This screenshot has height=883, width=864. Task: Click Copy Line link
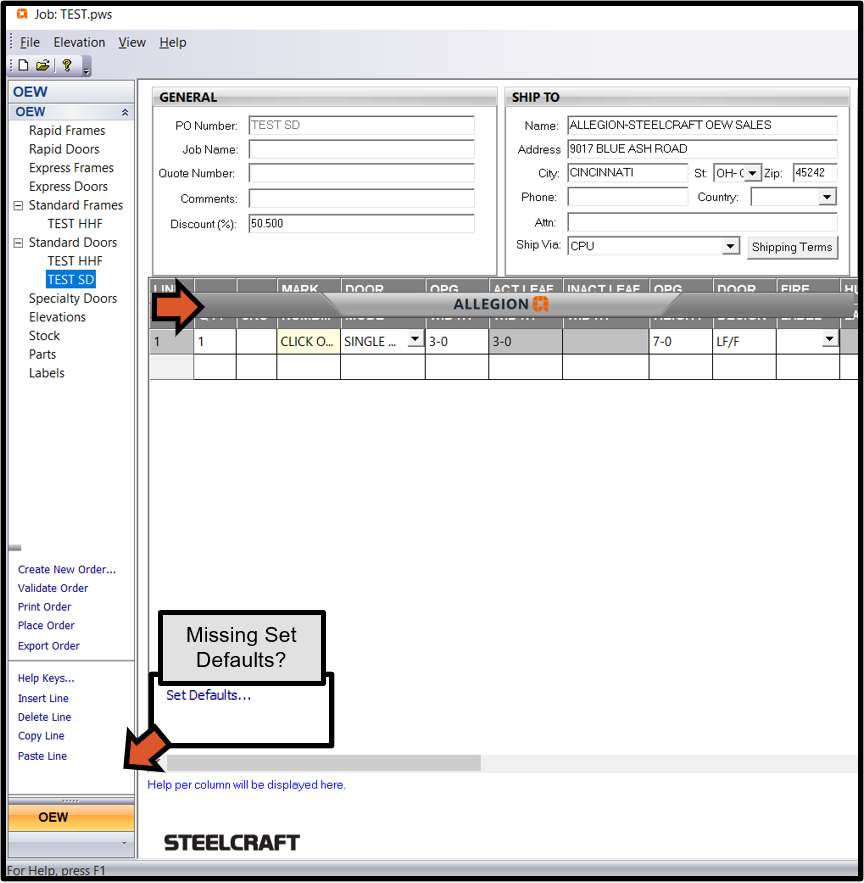tap(41, 735)
